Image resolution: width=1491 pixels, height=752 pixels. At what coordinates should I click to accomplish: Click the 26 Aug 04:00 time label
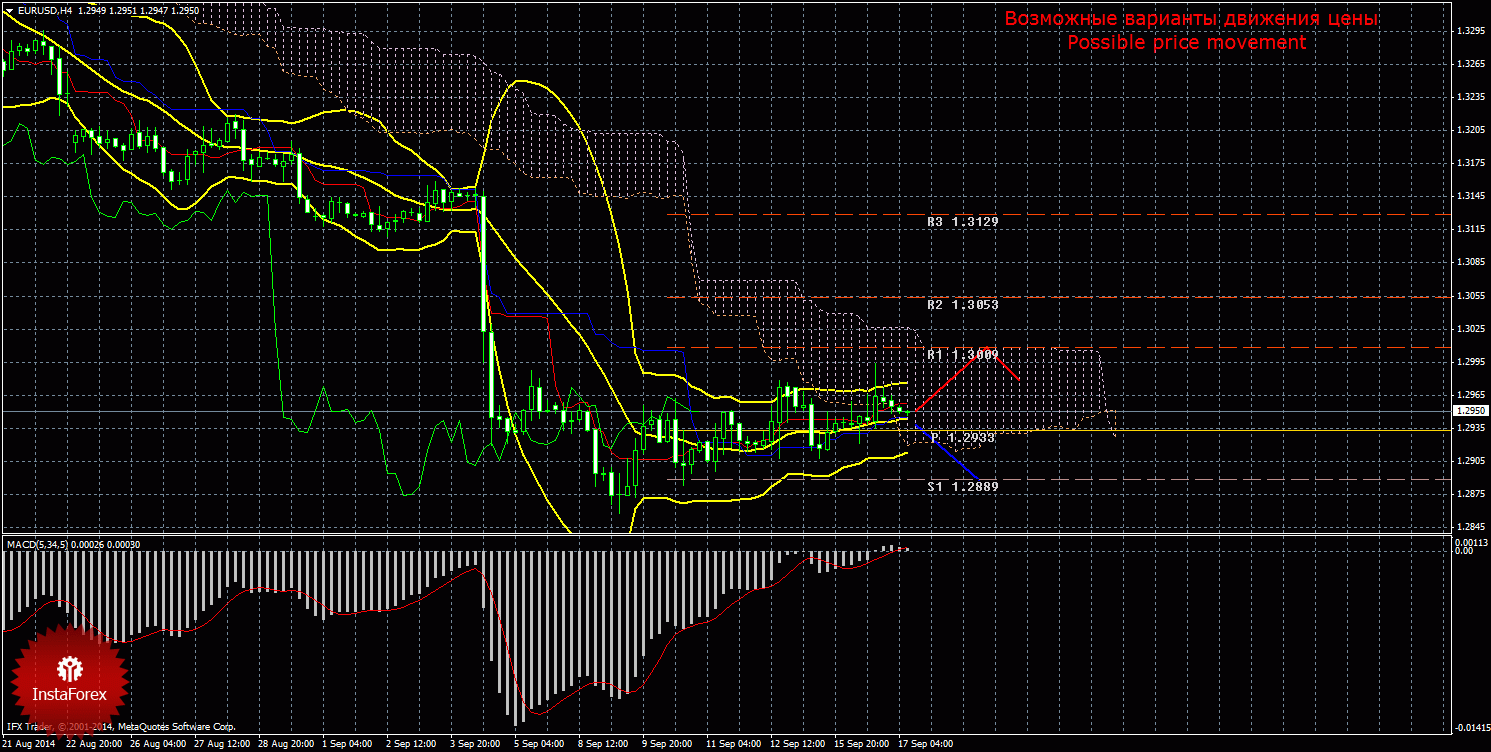[x=160, y=745]
